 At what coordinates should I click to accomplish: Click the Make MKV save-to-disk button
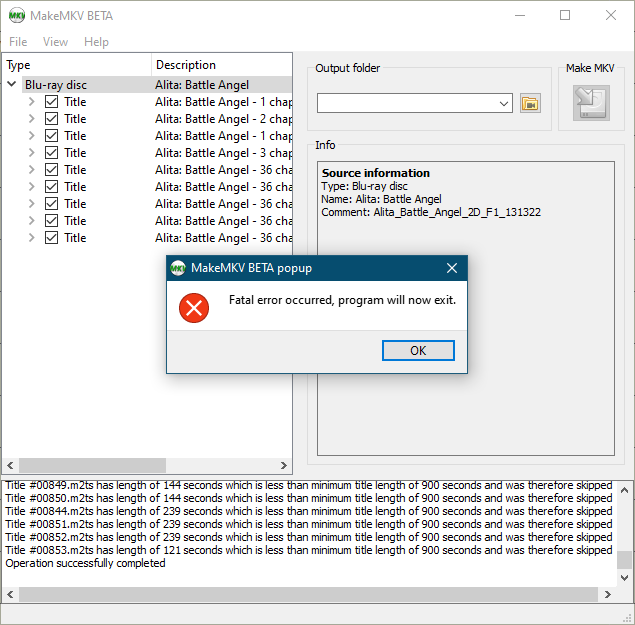pos(591,103)
